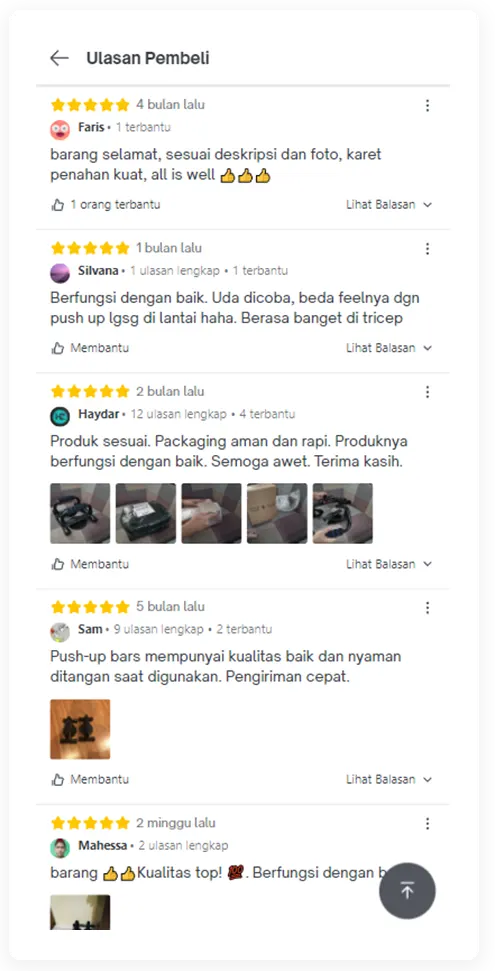Expand Lihat Balasan under Haydar's review
Image resolution: width=495 pixels, height=971 pixels.
[x=389, y=564]
